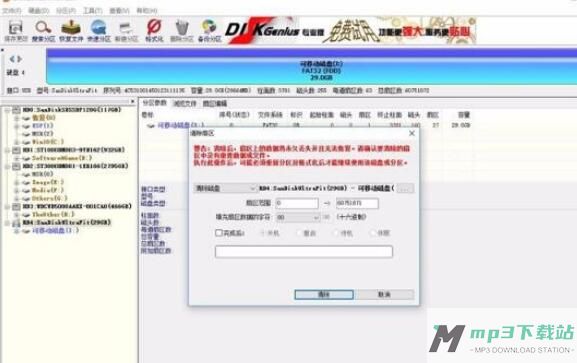Switch to the 浏览文件 tab
This screenshot has height=363, width=577.
tap(185, 103)
